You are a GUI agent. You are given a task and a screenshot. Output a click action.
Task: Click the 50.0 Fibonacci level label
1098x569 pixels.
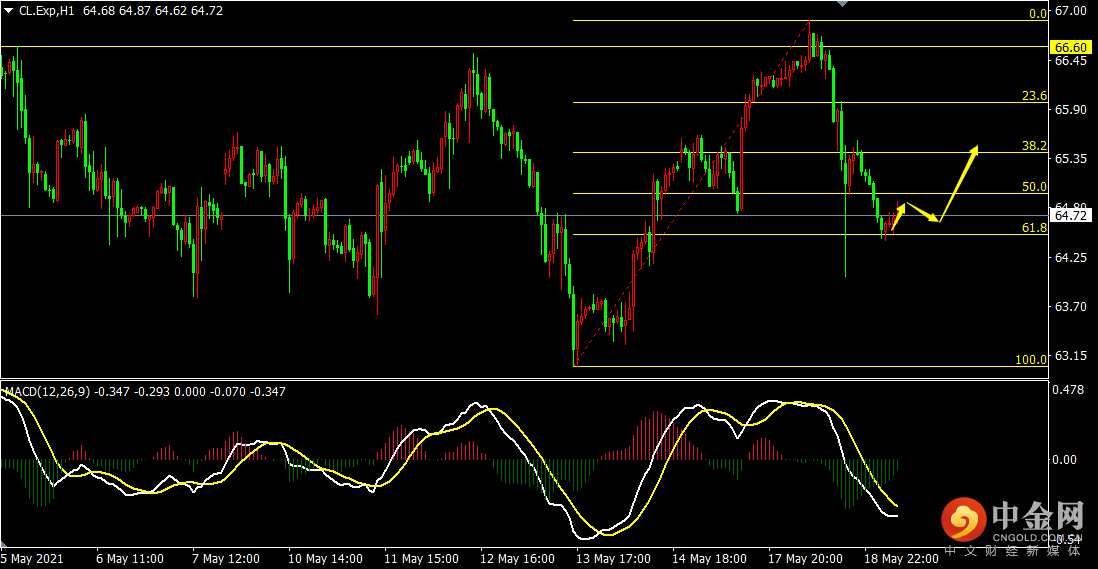[x=1034, y=186]
